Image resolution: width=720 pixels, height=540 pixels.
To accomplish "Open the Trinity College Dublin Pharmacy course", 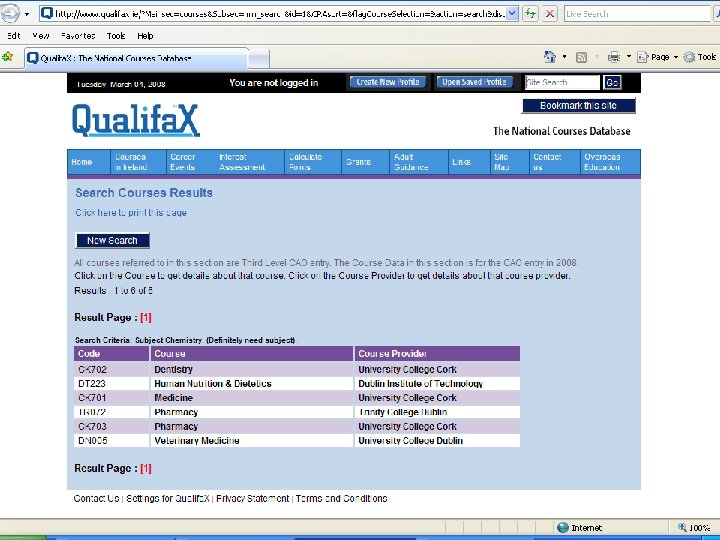I will pyautogui.click(x=176, y=412).
